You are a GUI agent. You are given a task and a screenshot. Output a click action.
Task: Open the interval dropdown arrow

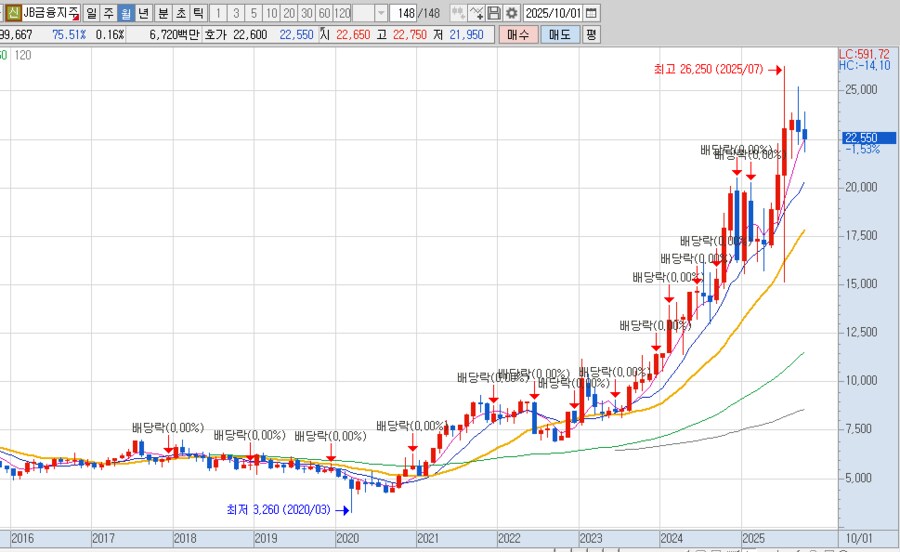point(380,13)
